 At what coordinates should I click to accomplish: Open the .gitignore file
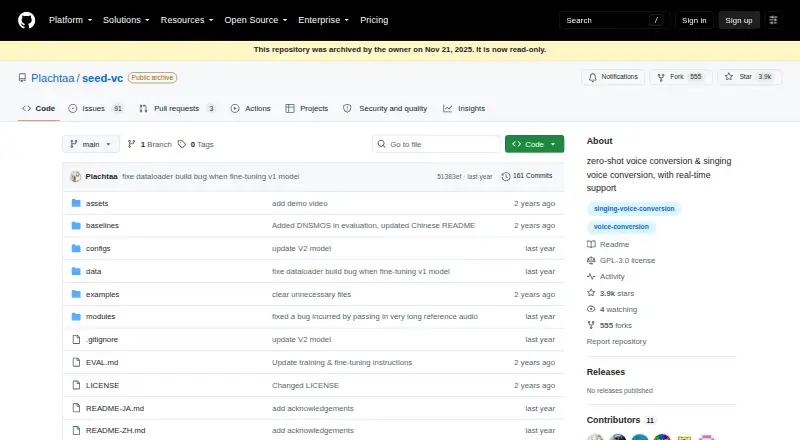(102, 339)
